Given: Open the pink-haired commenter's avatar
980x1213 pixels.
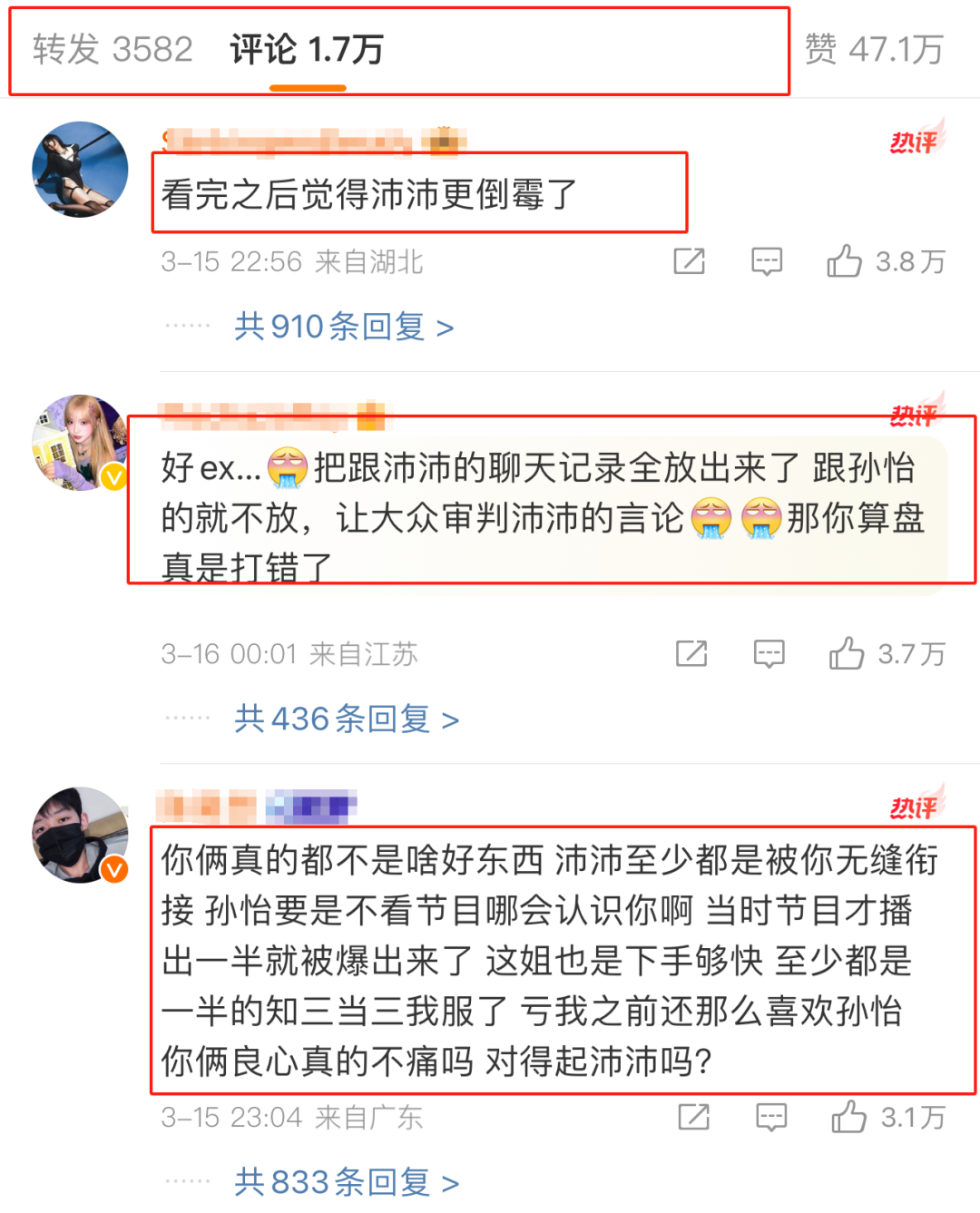Looking at the screenshot, I should pos(80,443).
